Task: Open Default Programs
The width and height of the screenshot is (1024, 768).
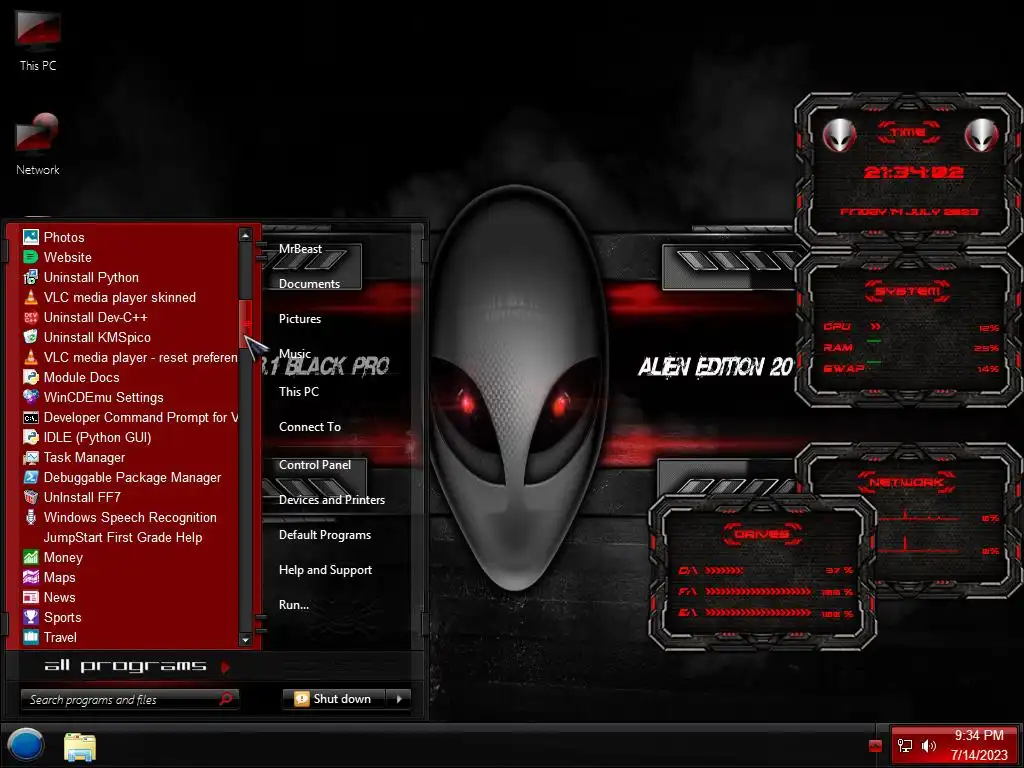Action: (x=325, y=535)
